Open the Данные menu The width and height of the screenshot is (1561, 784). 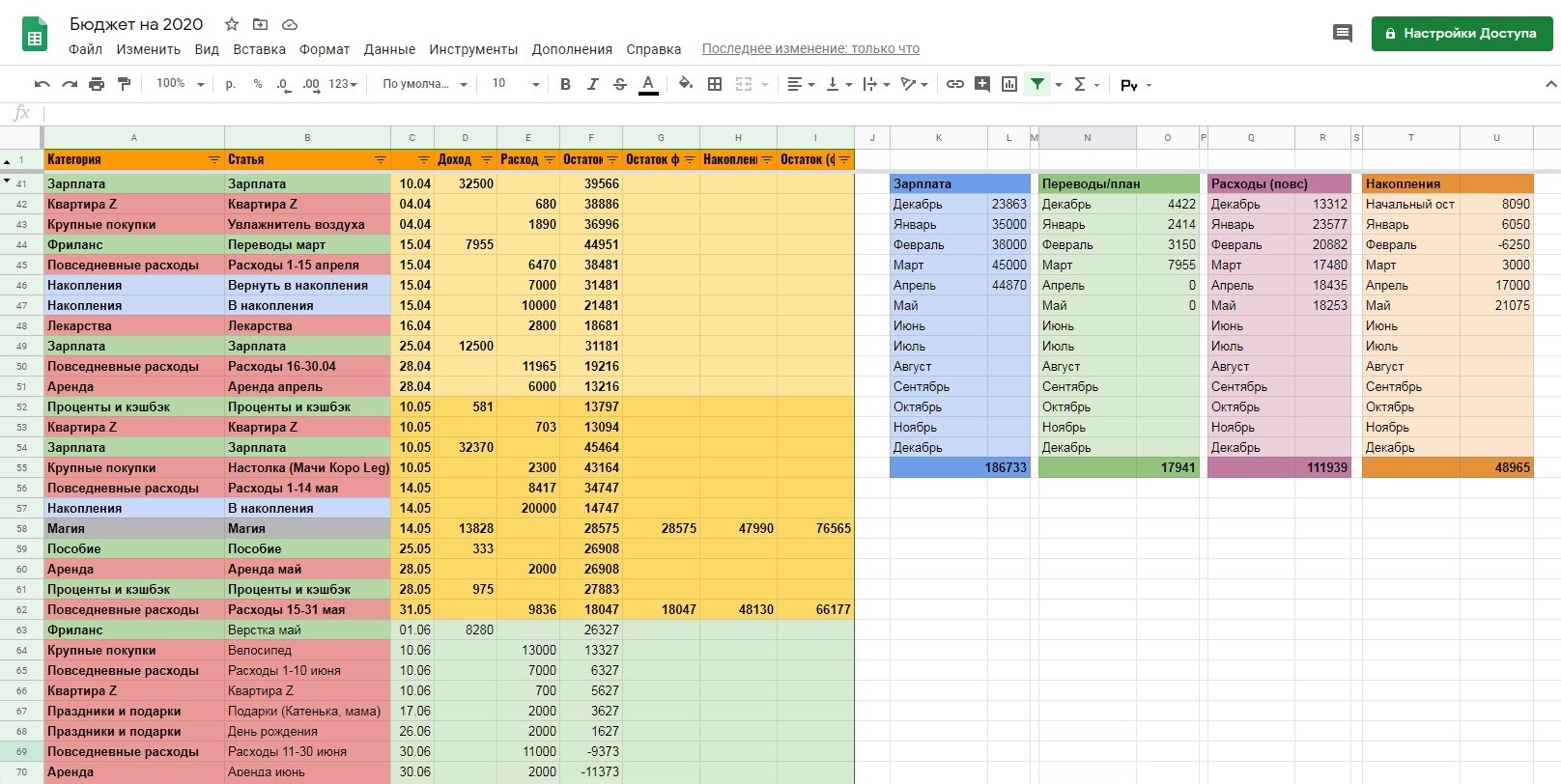[389, 49]
